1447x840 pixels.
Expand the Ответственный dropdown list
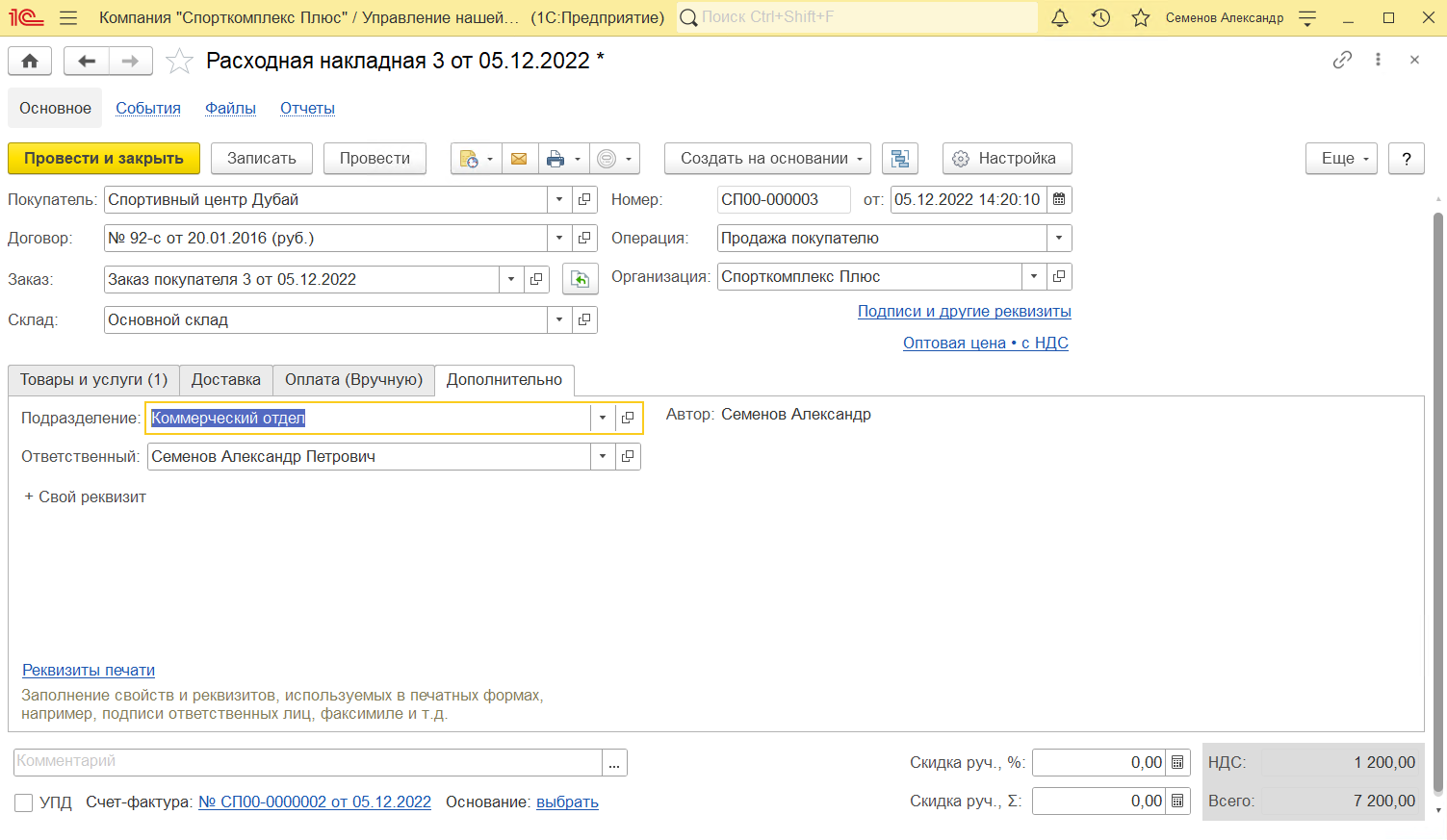point(603,456)
